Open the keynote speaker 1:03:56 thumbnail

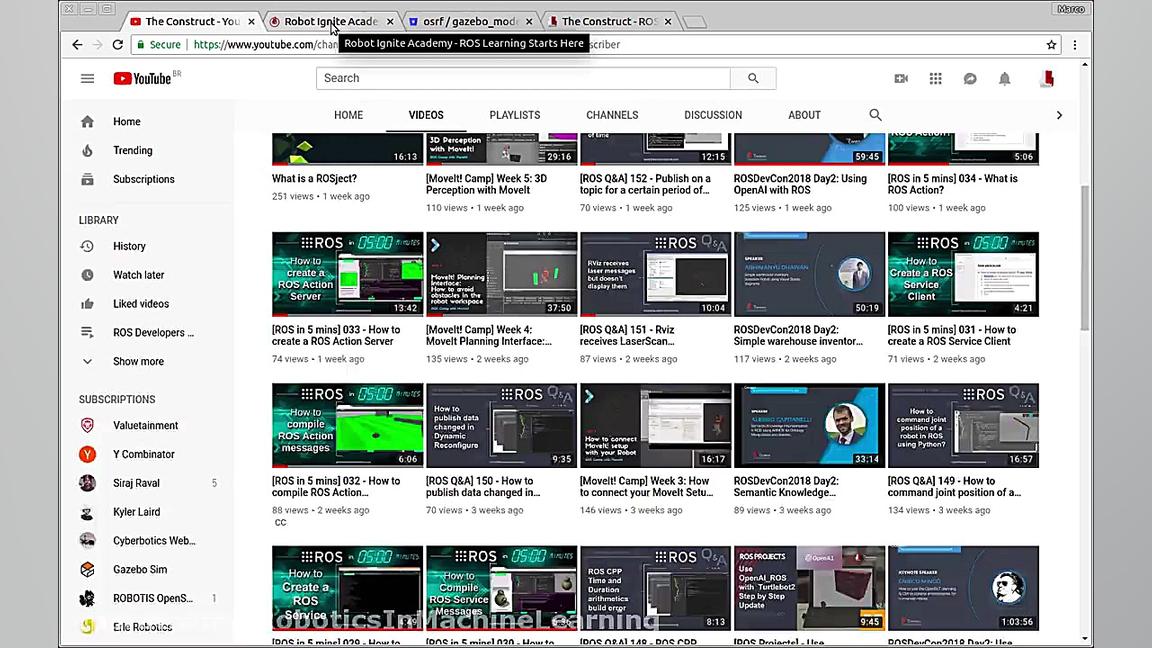click(963, 588)
